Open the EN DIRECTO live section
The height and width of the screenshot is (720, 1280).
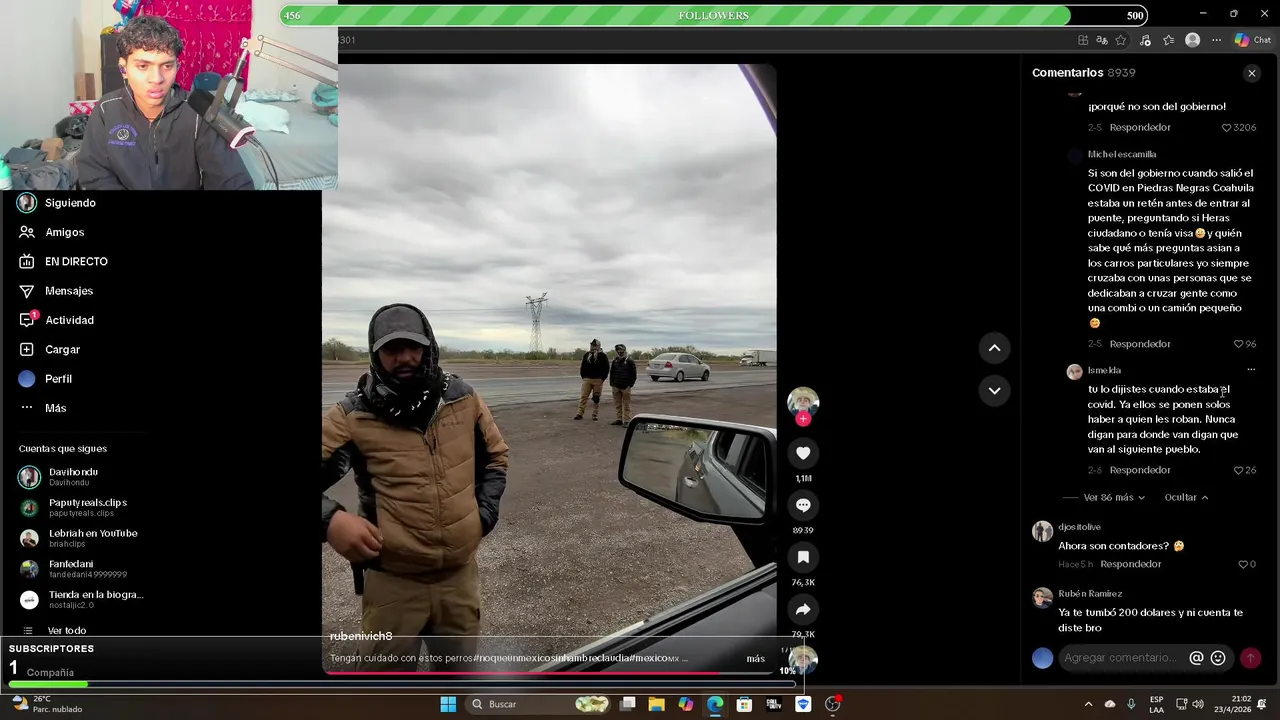76,262
